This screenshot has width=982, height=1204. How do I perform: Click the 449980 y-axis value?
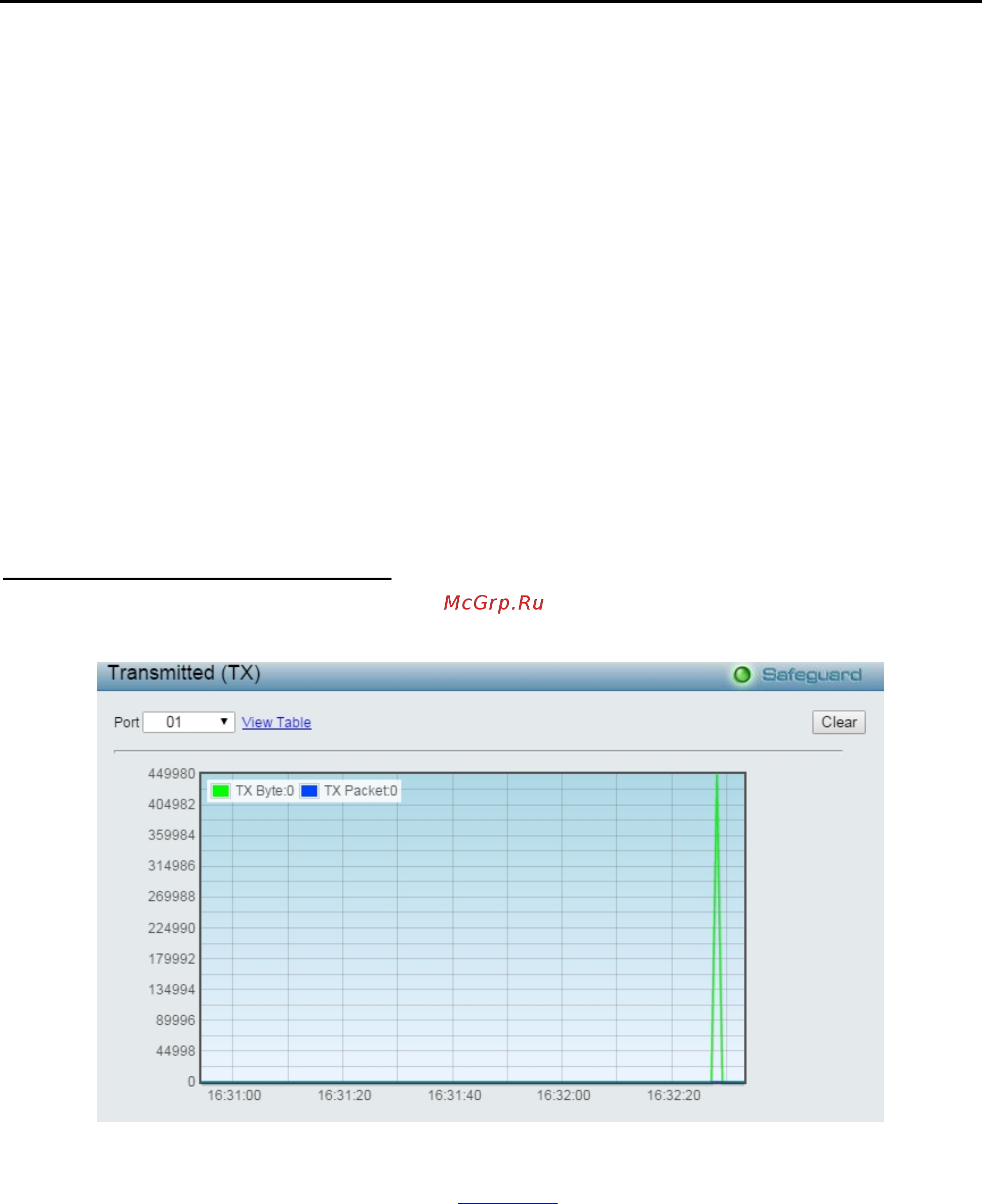171,774
